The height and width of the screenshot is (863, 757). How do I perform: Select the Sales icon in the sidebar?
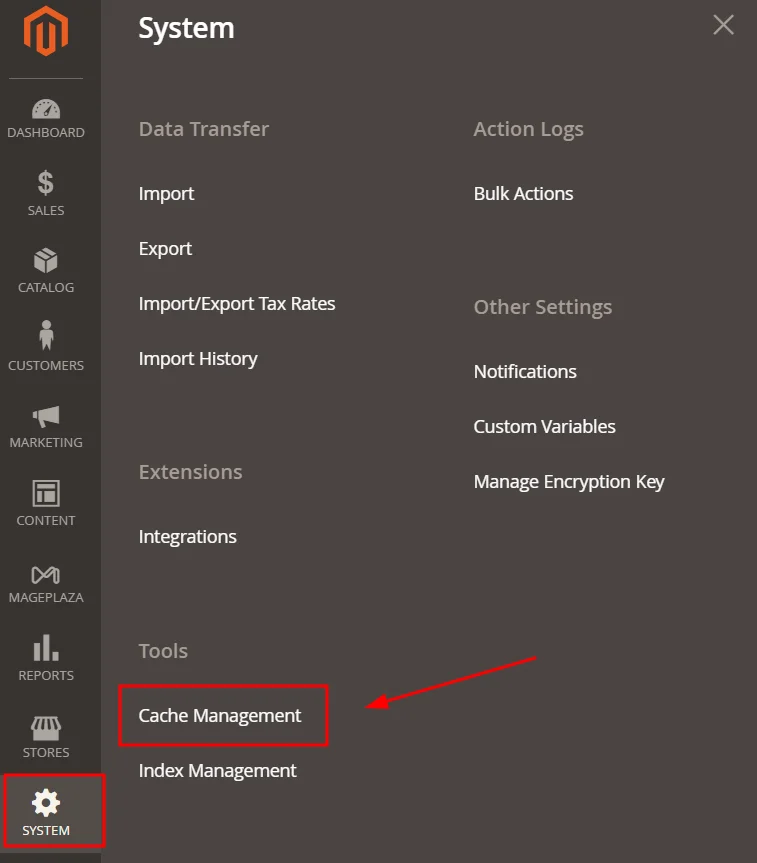[x=45, y=194]
